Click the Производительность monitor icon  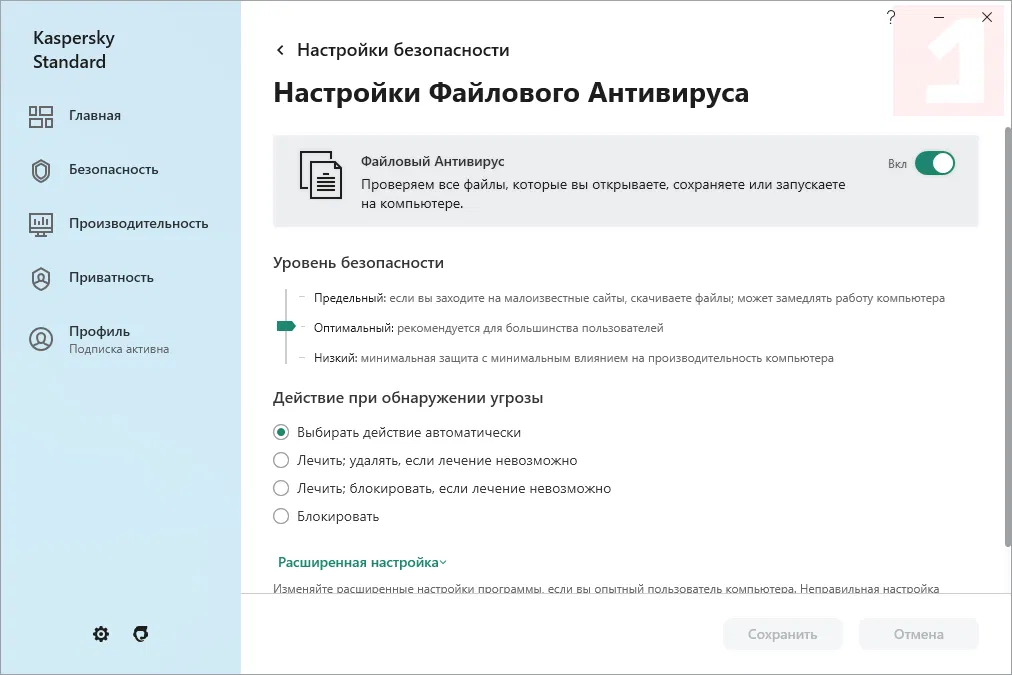41,225
